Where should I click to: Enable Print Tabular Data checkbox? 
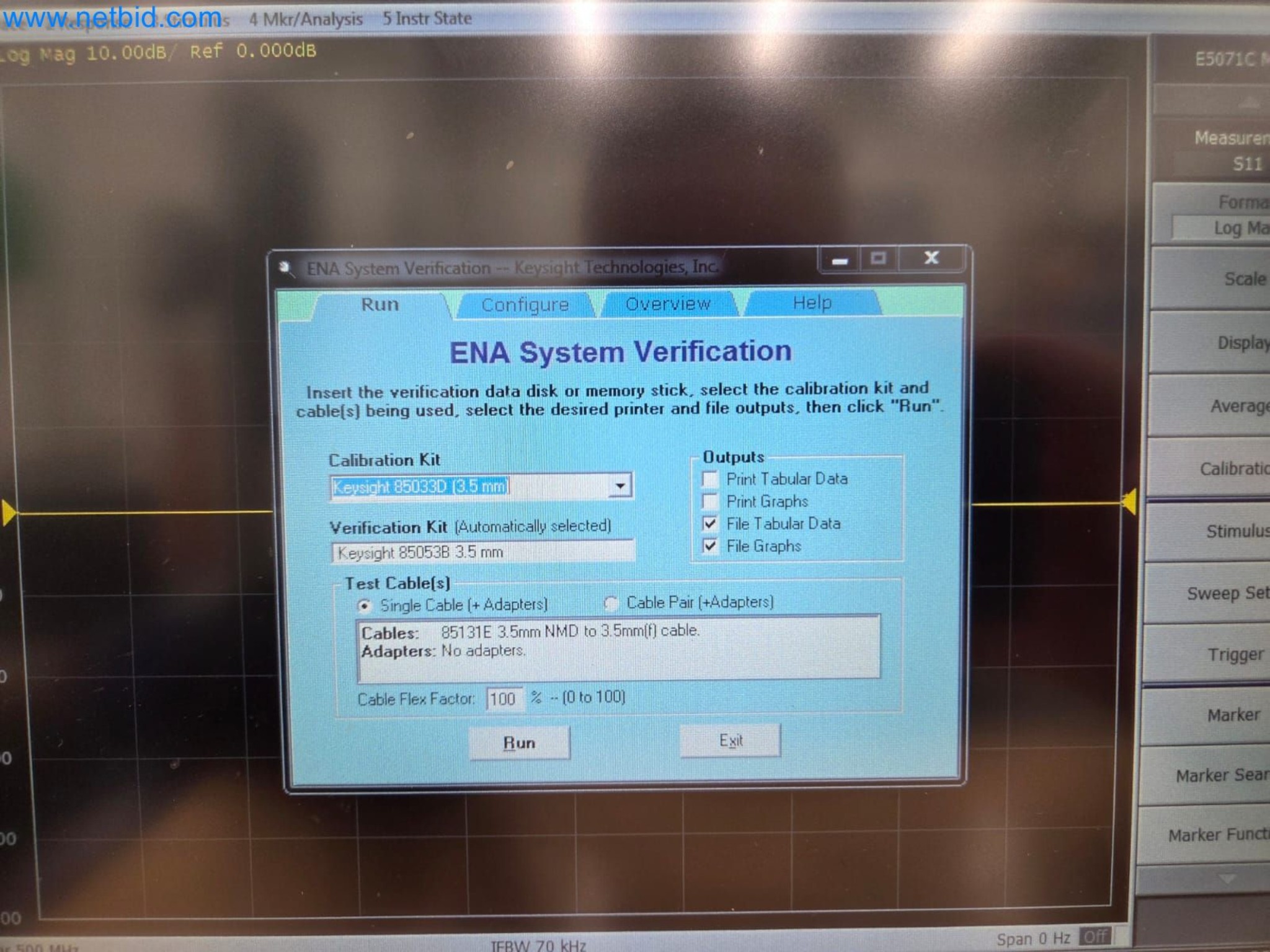click(x=710, y=480)
